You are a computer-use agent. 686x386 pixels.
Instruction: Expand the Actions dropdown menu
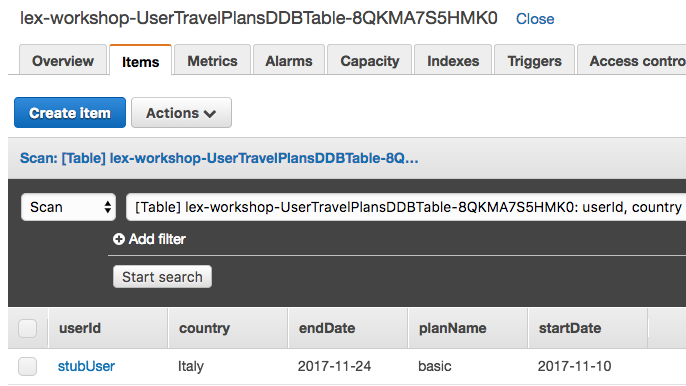[181, 113]
